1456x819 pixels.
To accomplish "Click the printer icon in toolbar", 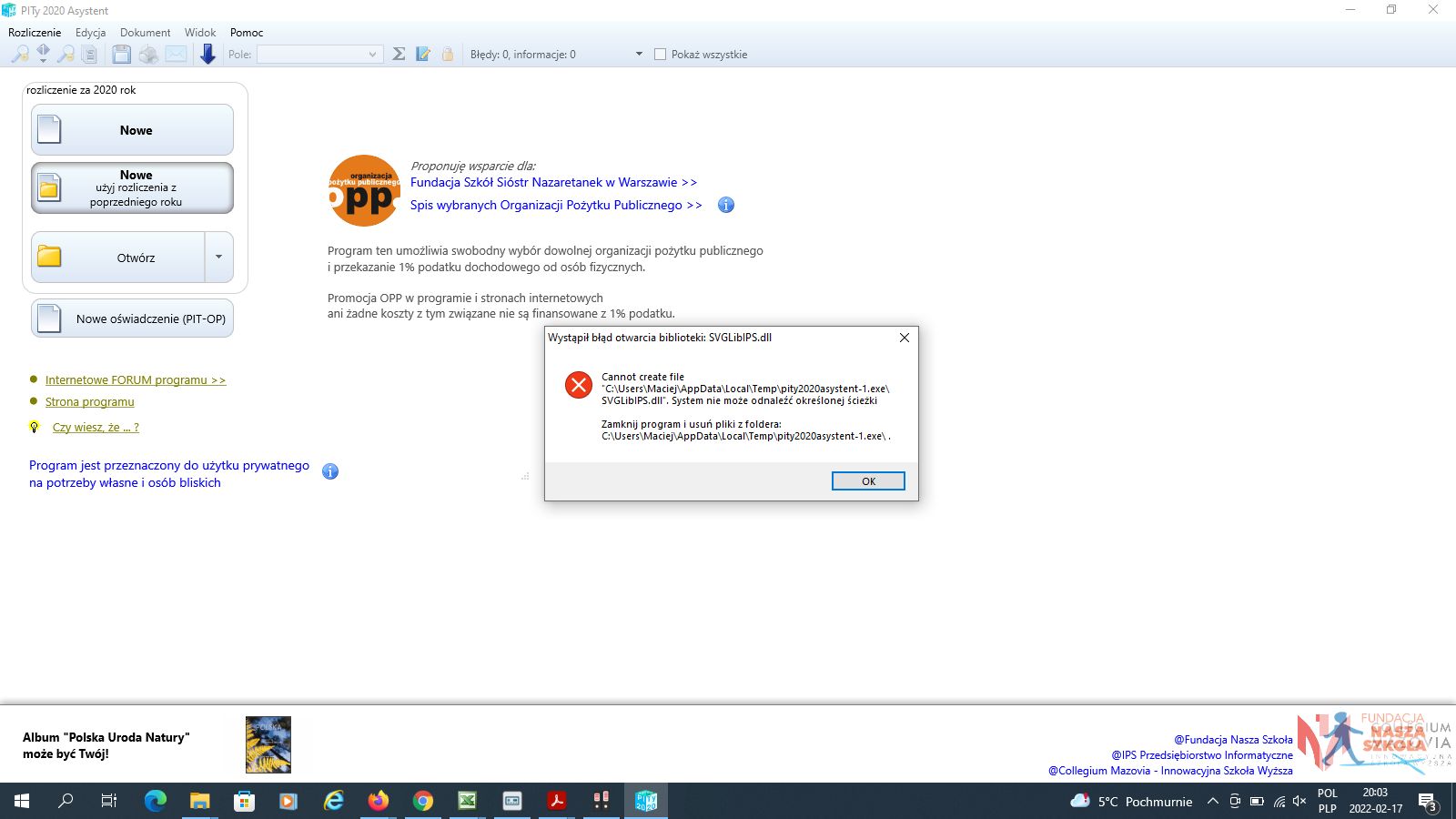I will coord(148,55).
